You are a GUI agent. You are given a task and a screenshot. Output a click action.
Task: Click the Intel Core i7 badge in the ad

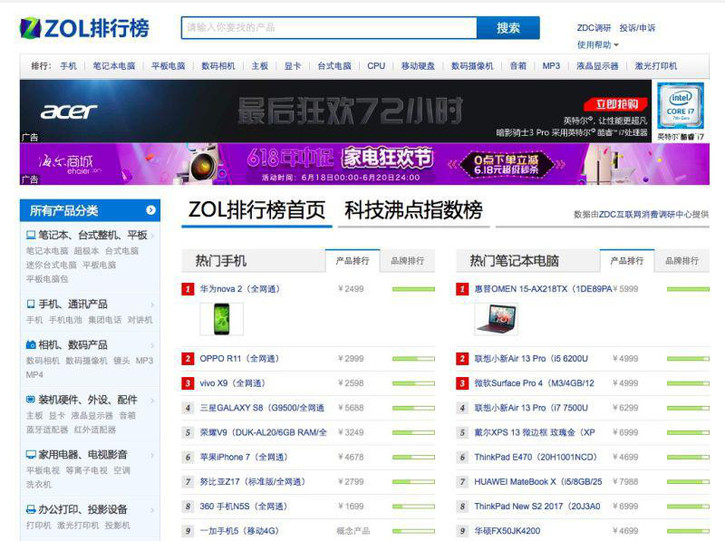[681, 105]
